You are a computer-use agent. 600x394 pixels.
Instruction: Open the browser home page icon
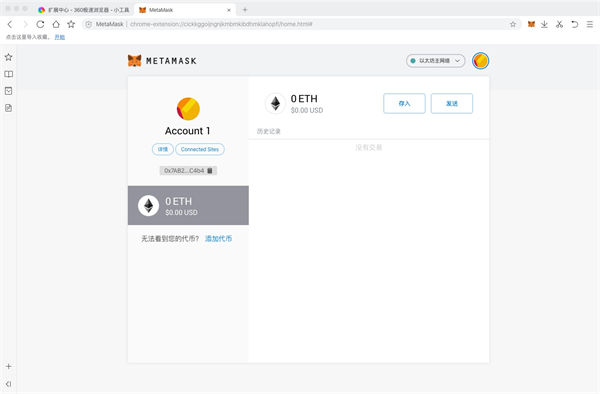[x=56, y=24]
